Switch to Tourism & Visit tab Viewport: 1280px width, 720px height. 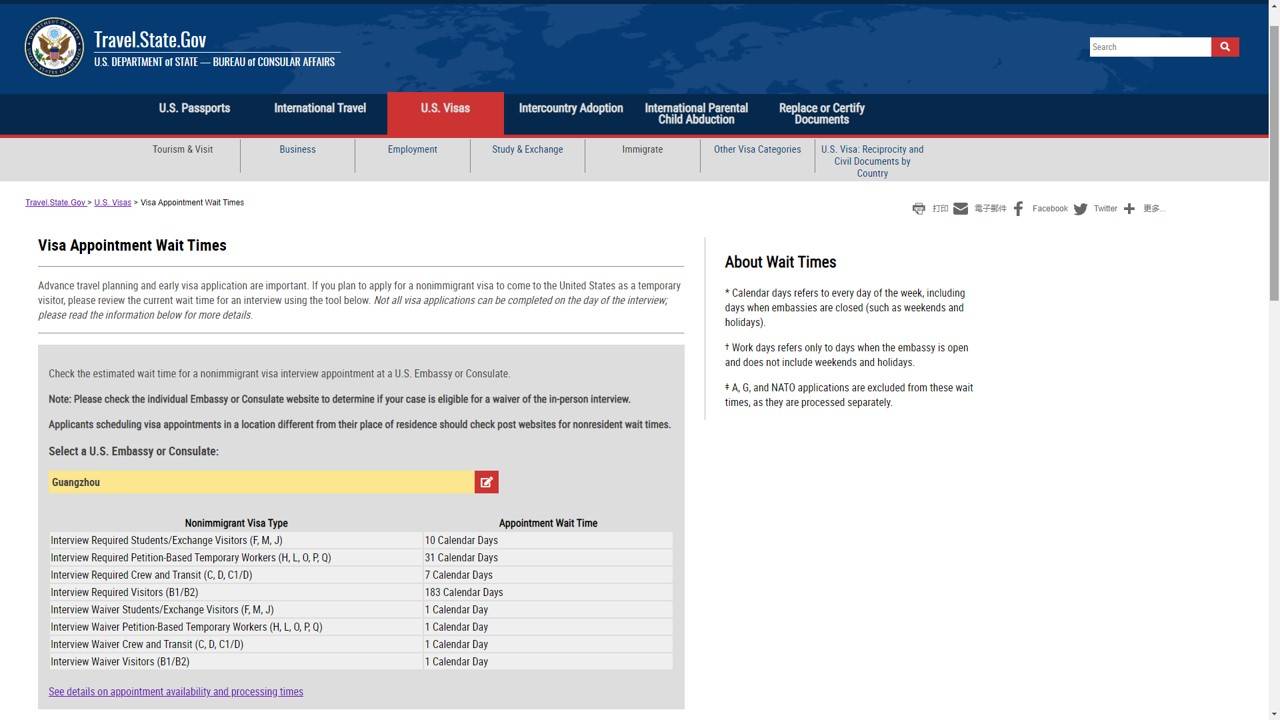(183, 150)
